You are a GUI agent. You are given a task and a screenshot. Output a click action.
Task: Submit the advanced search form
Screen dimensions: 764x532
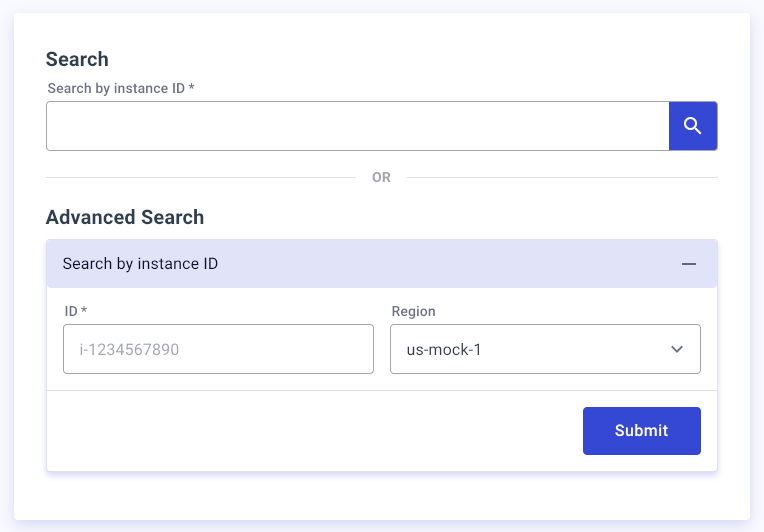(642, 431)
